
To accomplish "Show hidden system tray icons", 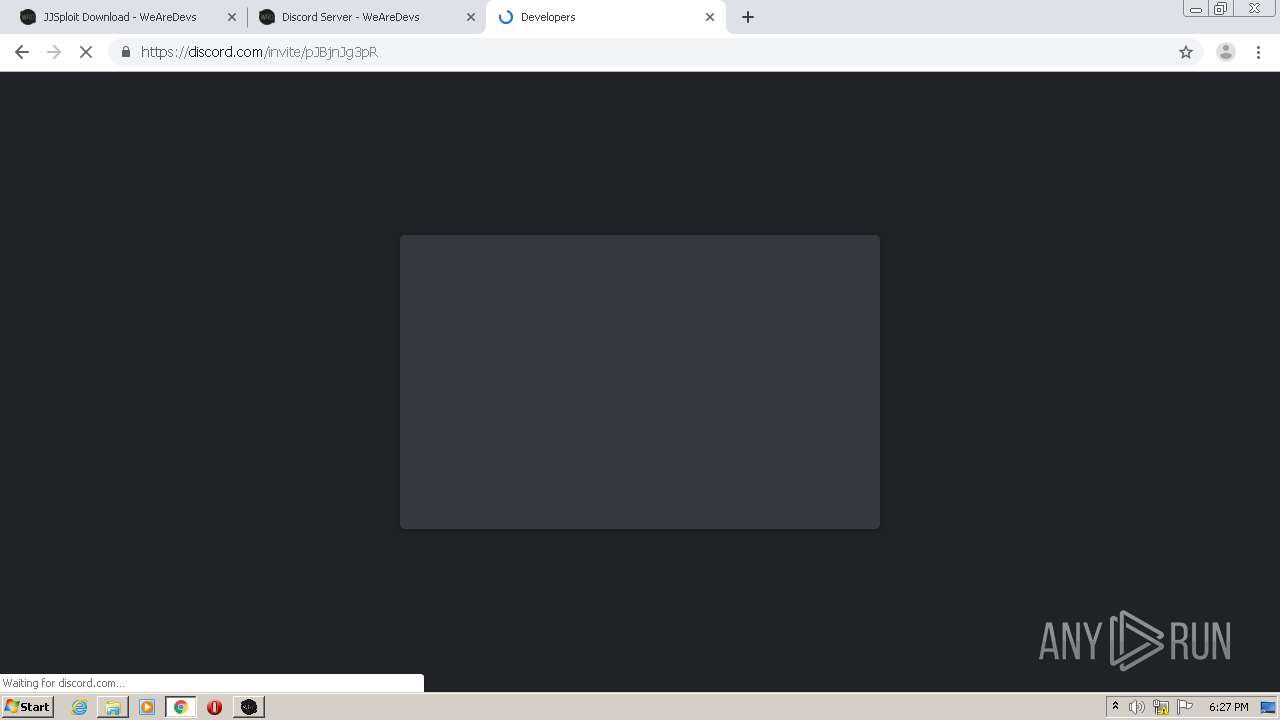I will point(1115,707).
